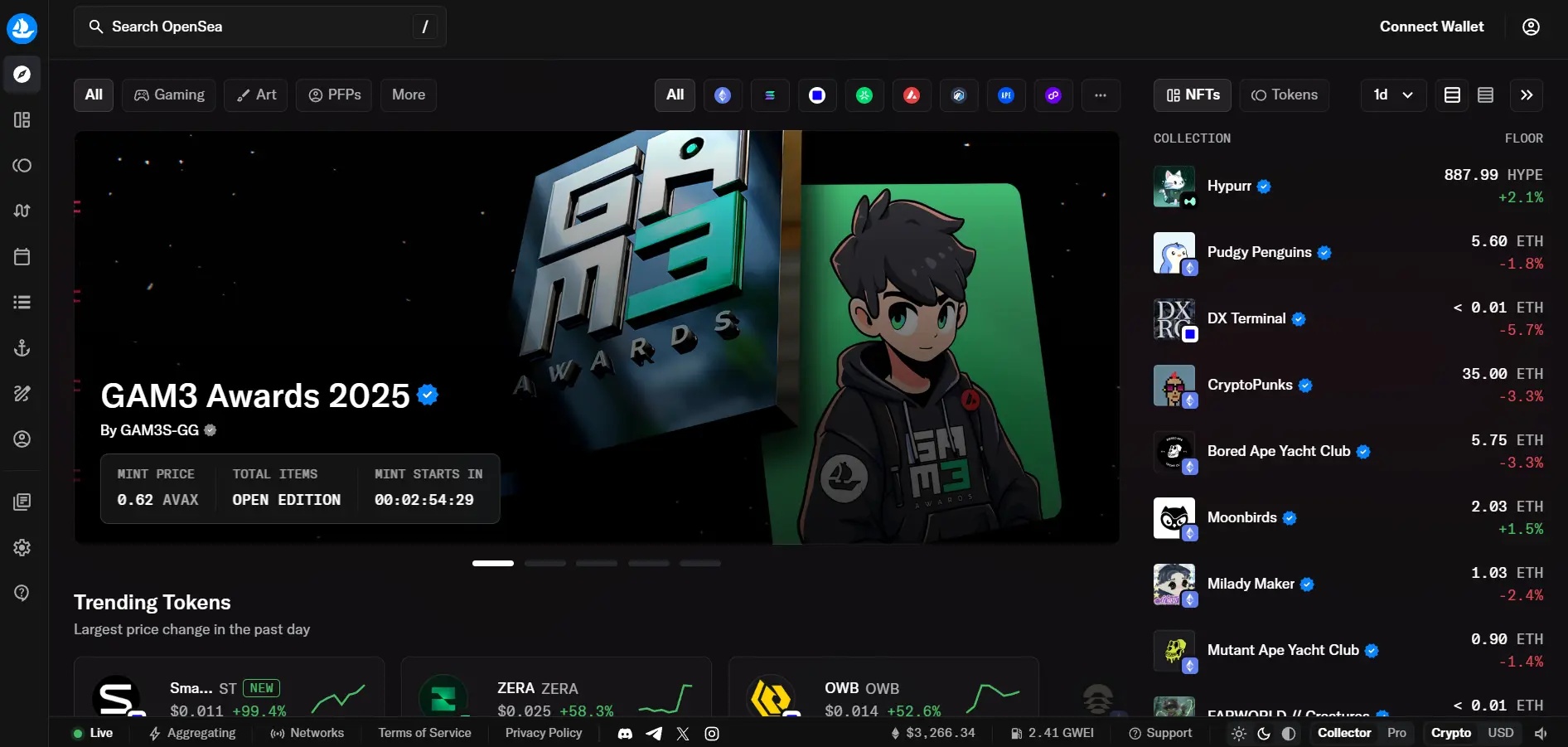The height and width of the screenshot is (747, 1568).
Task: Open the Discord link in the footer
Action: click(x=626, y=734)
